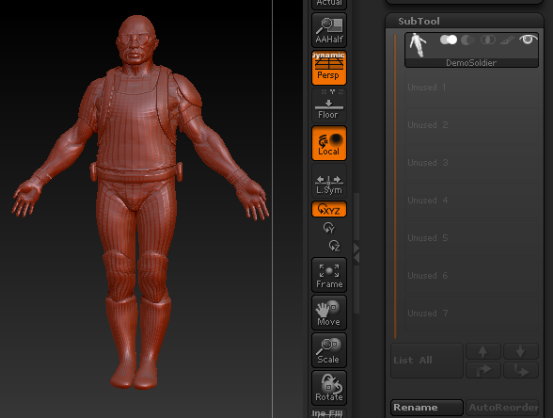This screenshot has height=418, width=554.
Task: Click Unused 4 subtool slot
Action: pos(471,200)
